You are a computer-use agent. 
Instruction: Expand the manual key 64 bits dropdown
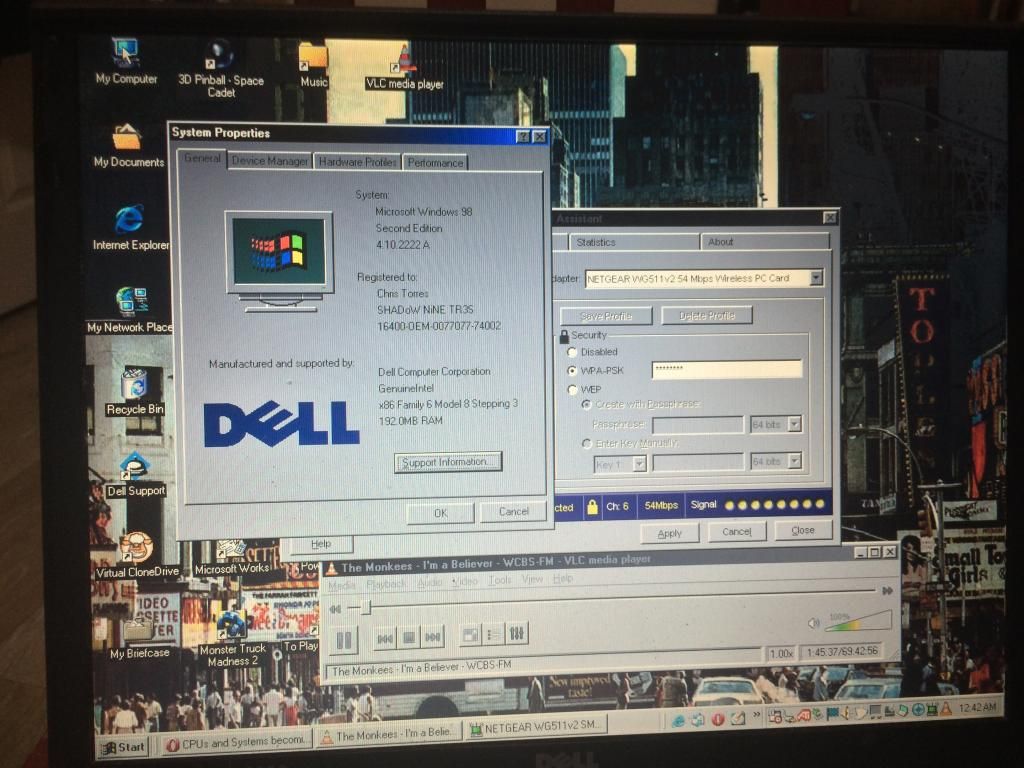point(794,461)
